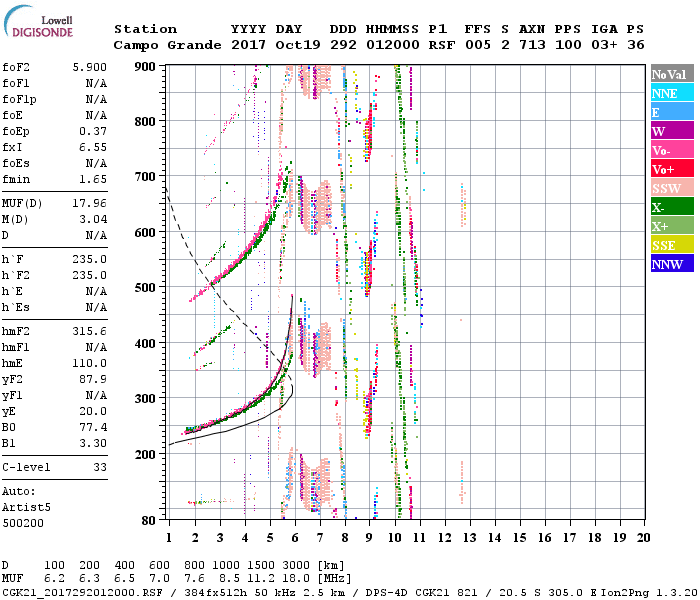This screenshot has height=600, width=700.
Task: Click the 900 label on height axis
Action: pyautogui.click(x=145, y=67)
